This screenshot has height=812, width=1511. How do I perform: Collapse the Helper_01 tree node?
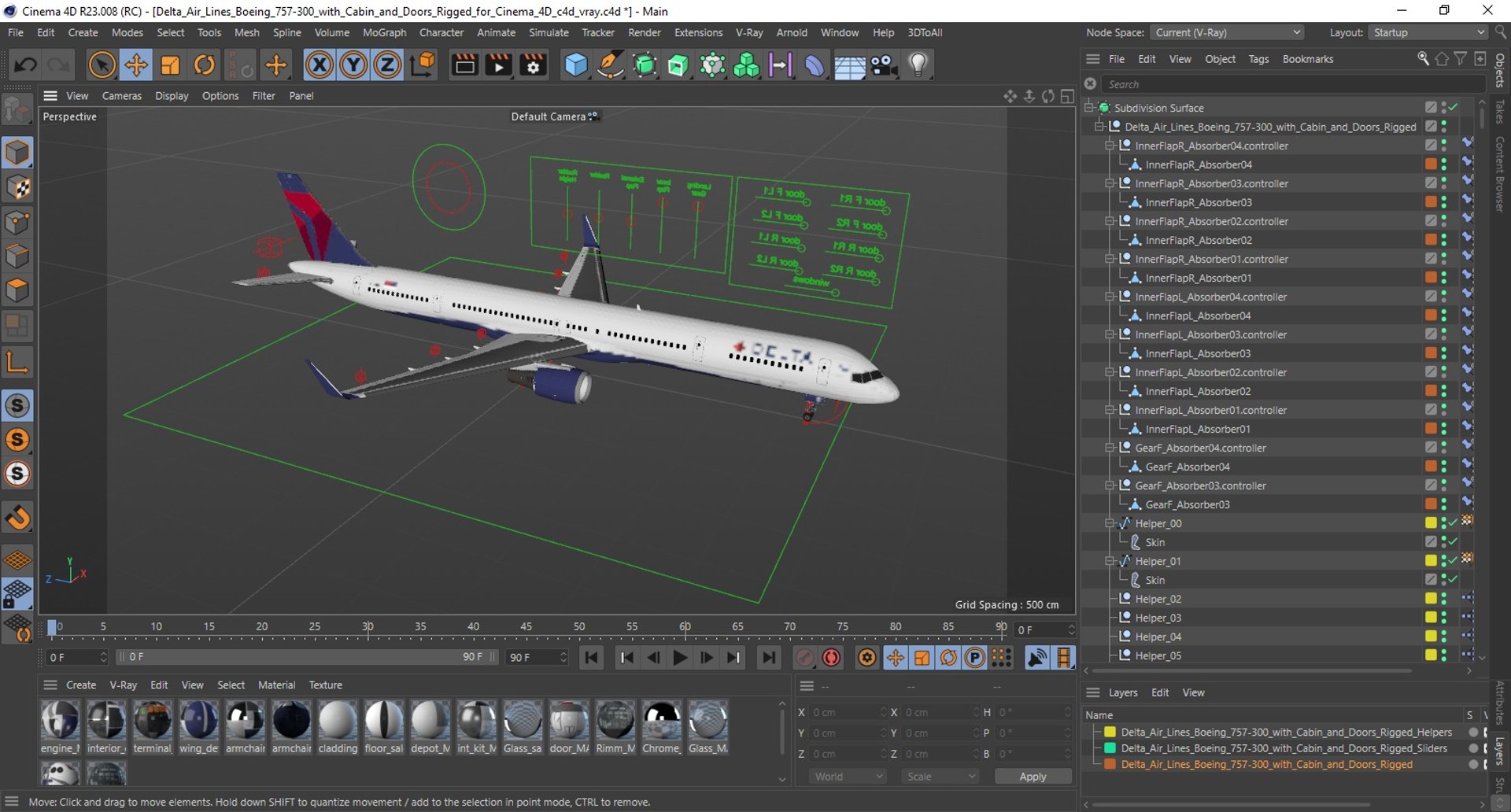pos(1110,560)
